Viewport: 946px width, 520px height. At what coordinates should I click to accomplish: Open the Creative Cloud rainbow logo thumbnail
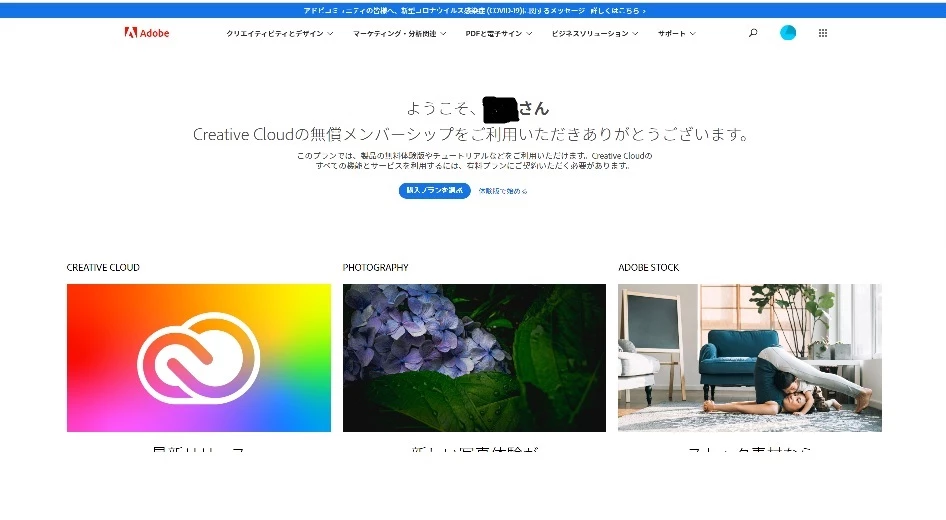[198, 358]
